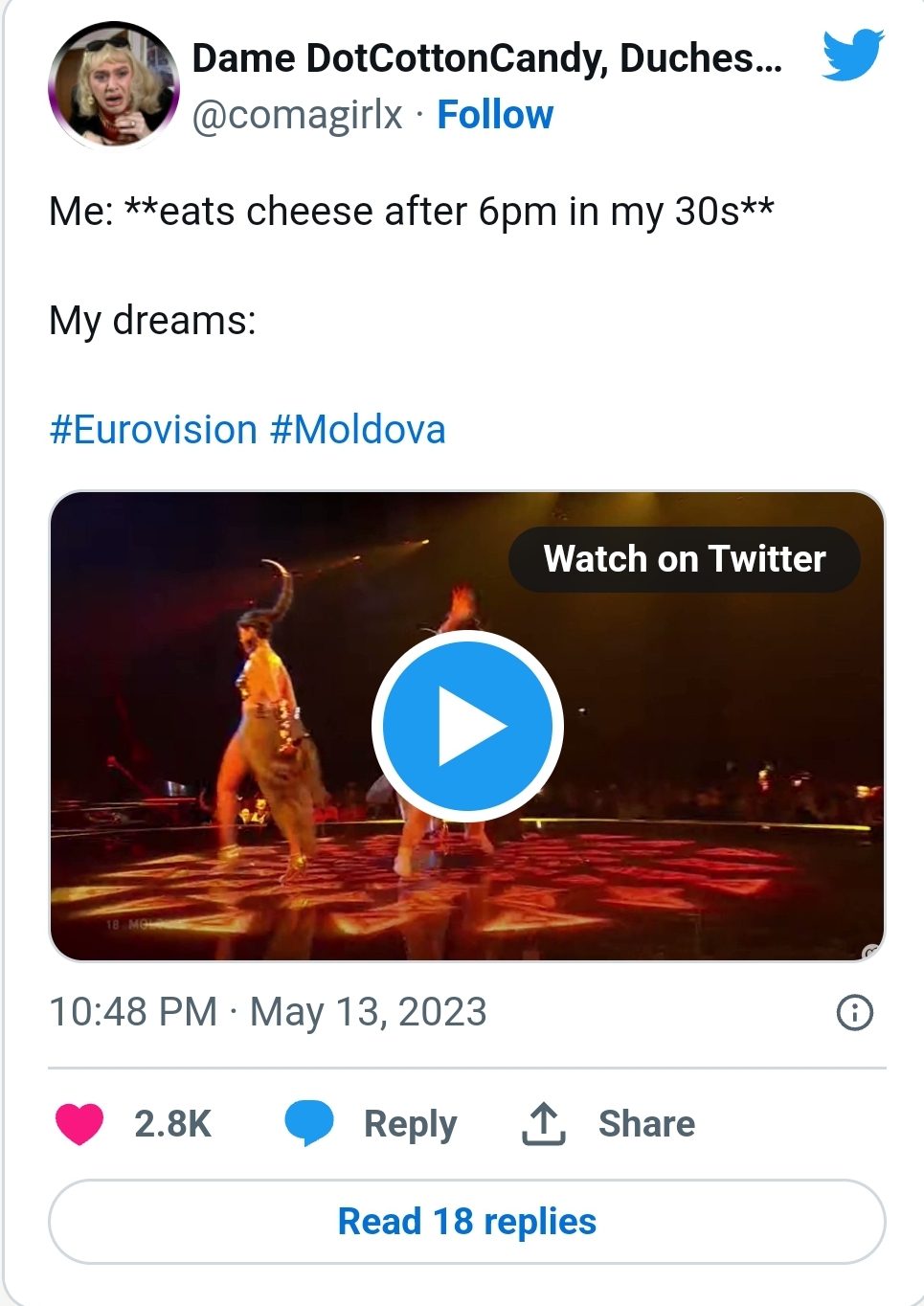Image resolution: width=924 pixels, height=1306 pixels.
Task: Click the Reply text label
Action: [x=410, y=1124]
